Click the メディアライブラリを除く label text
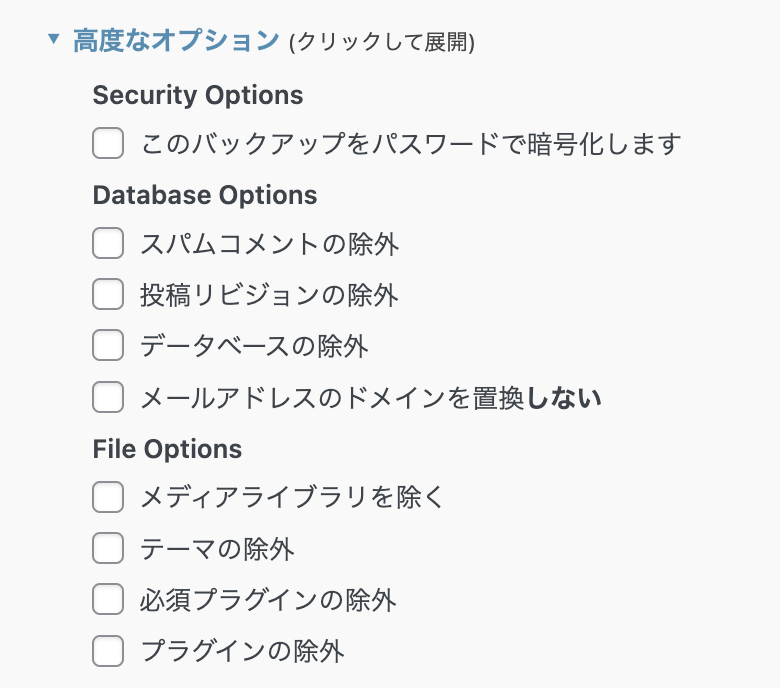780x688 pixels. (x=291, y=497)
